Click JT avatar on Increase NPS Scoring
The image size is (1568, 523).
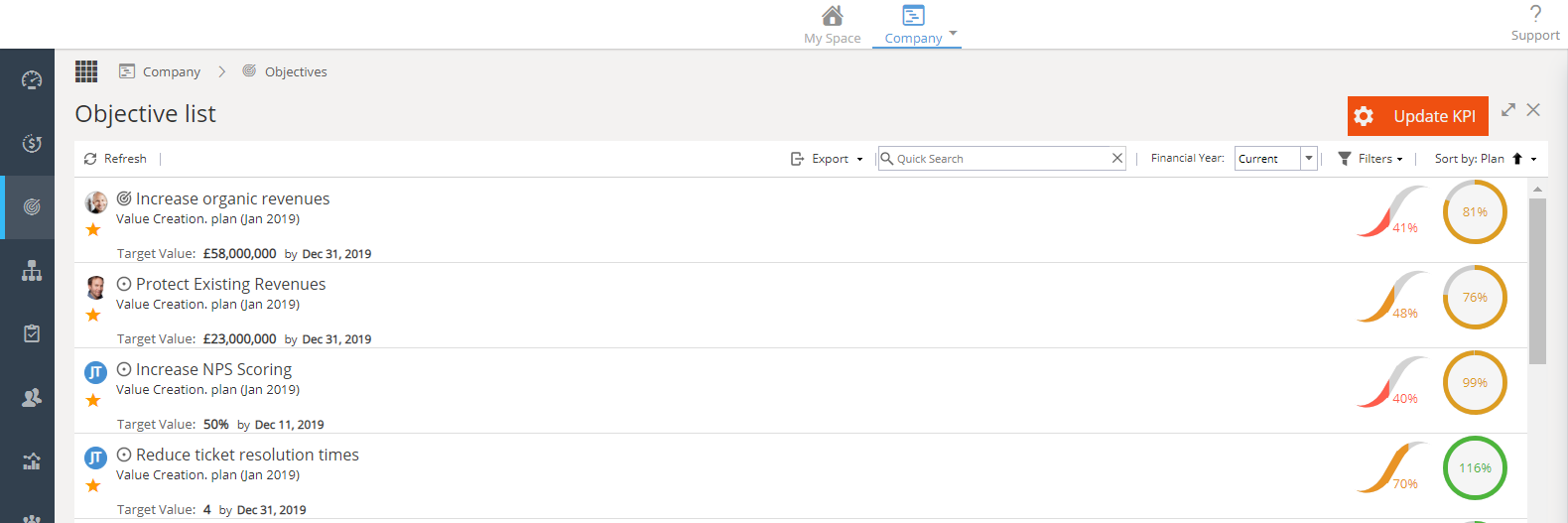point(96,373)
